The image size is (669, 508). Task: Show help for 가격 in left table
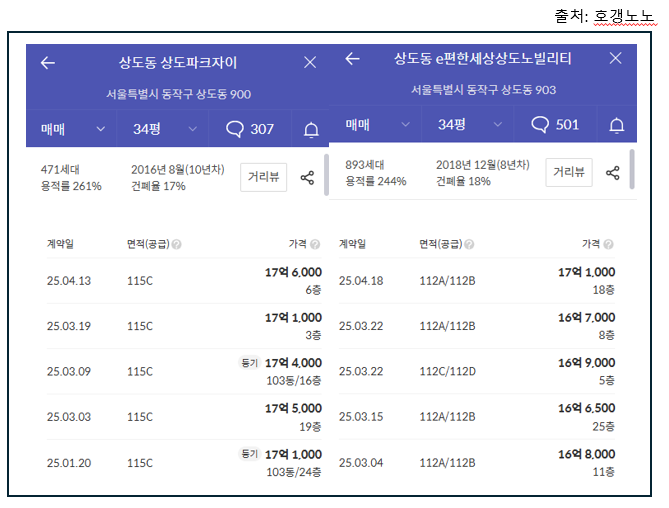[x=315, y=244]
